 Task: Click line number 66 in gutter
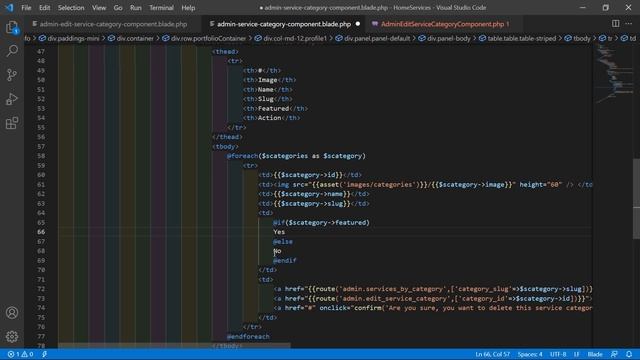point(41,232)
